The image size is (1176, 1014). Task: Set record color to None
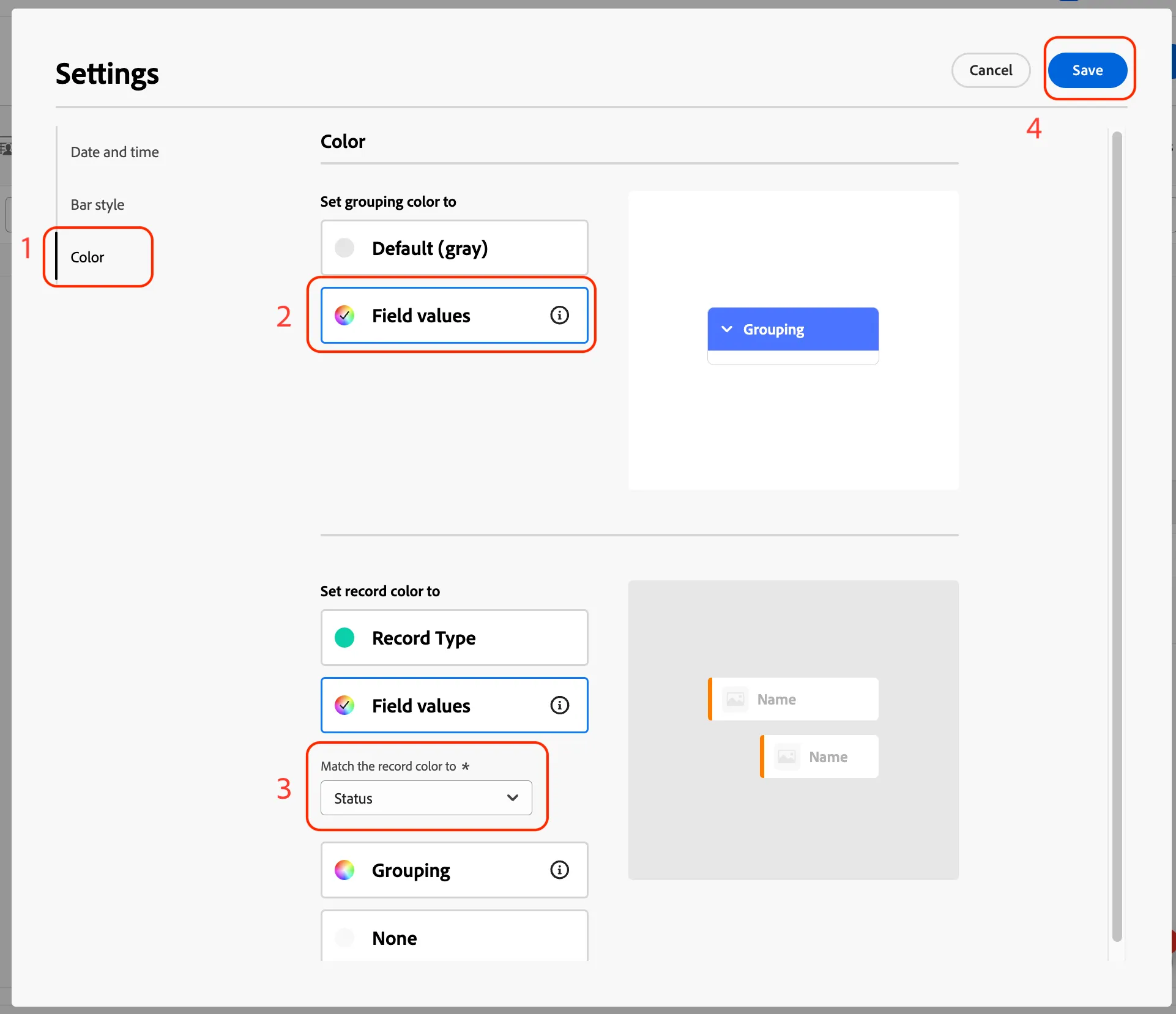coord(454,936)
